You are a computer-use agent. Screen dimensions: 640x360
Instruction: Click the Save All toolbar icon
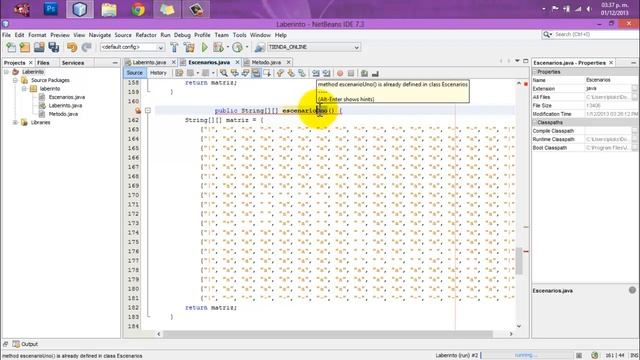coord(53,47)
